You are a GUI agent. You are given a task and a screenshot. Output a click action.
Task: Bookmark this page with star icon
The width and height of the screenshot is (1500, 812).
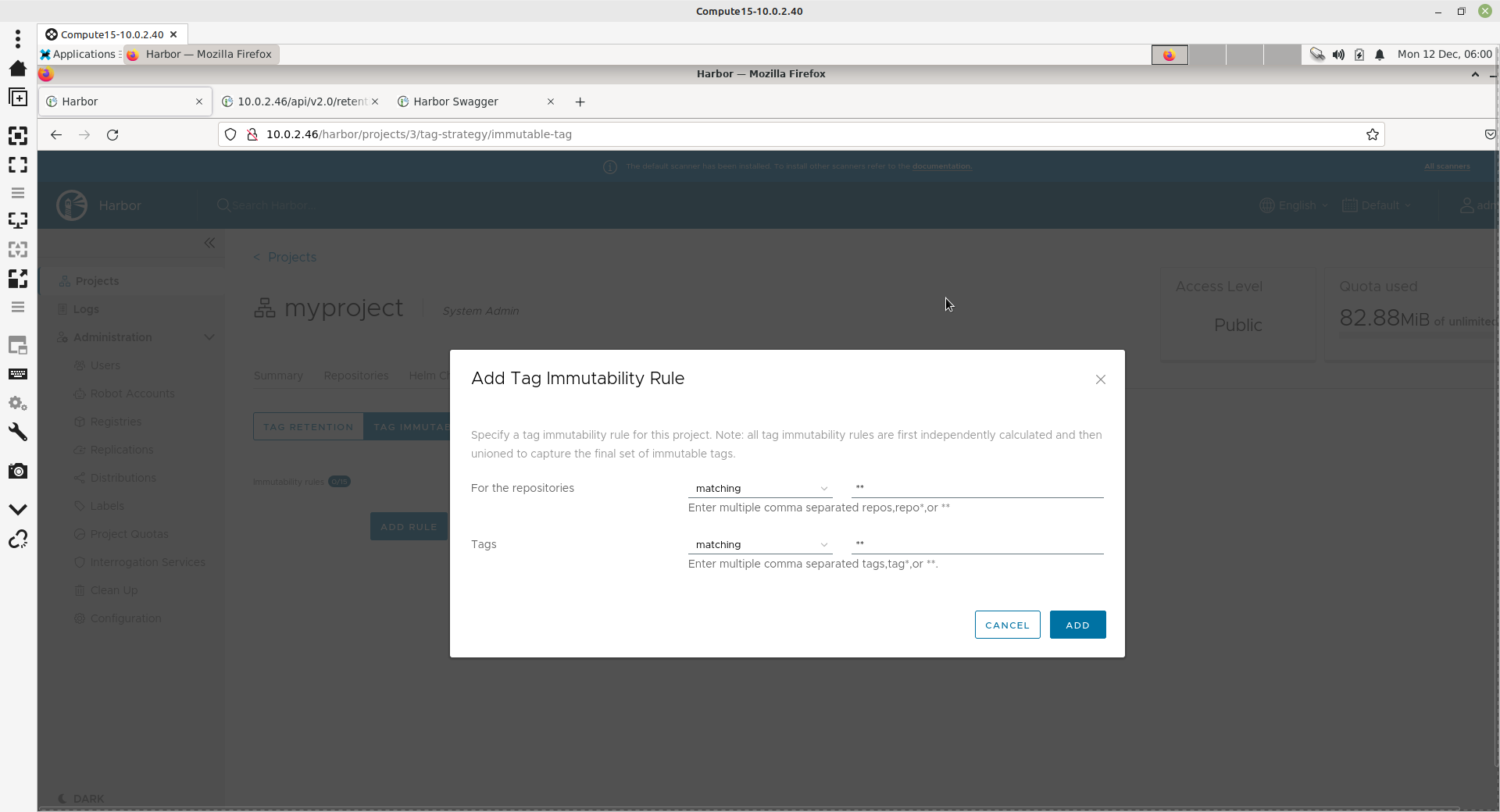pos(1372,135)
